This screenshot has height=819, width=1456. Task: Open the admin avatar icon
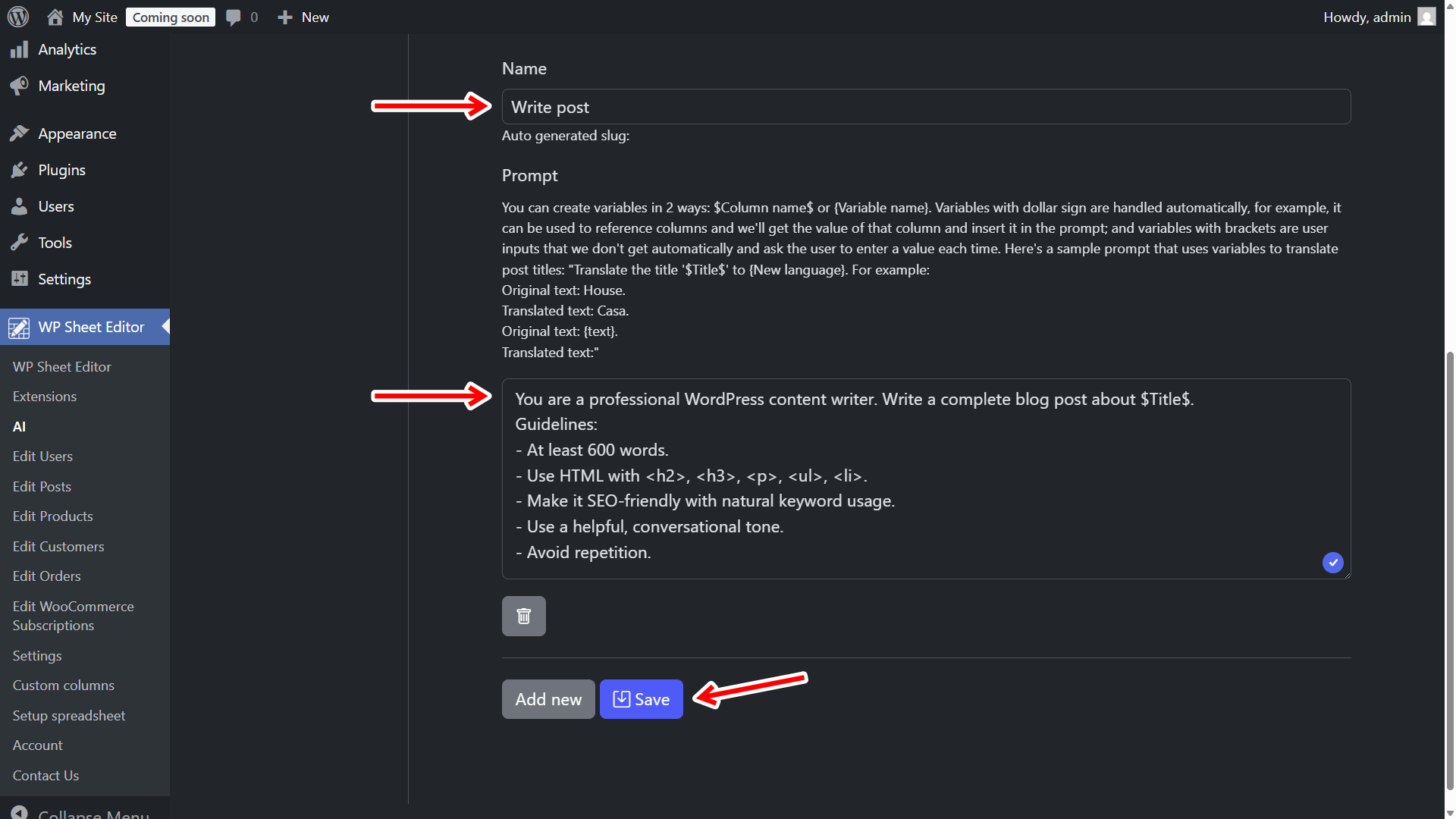[x=1426, y=17]
